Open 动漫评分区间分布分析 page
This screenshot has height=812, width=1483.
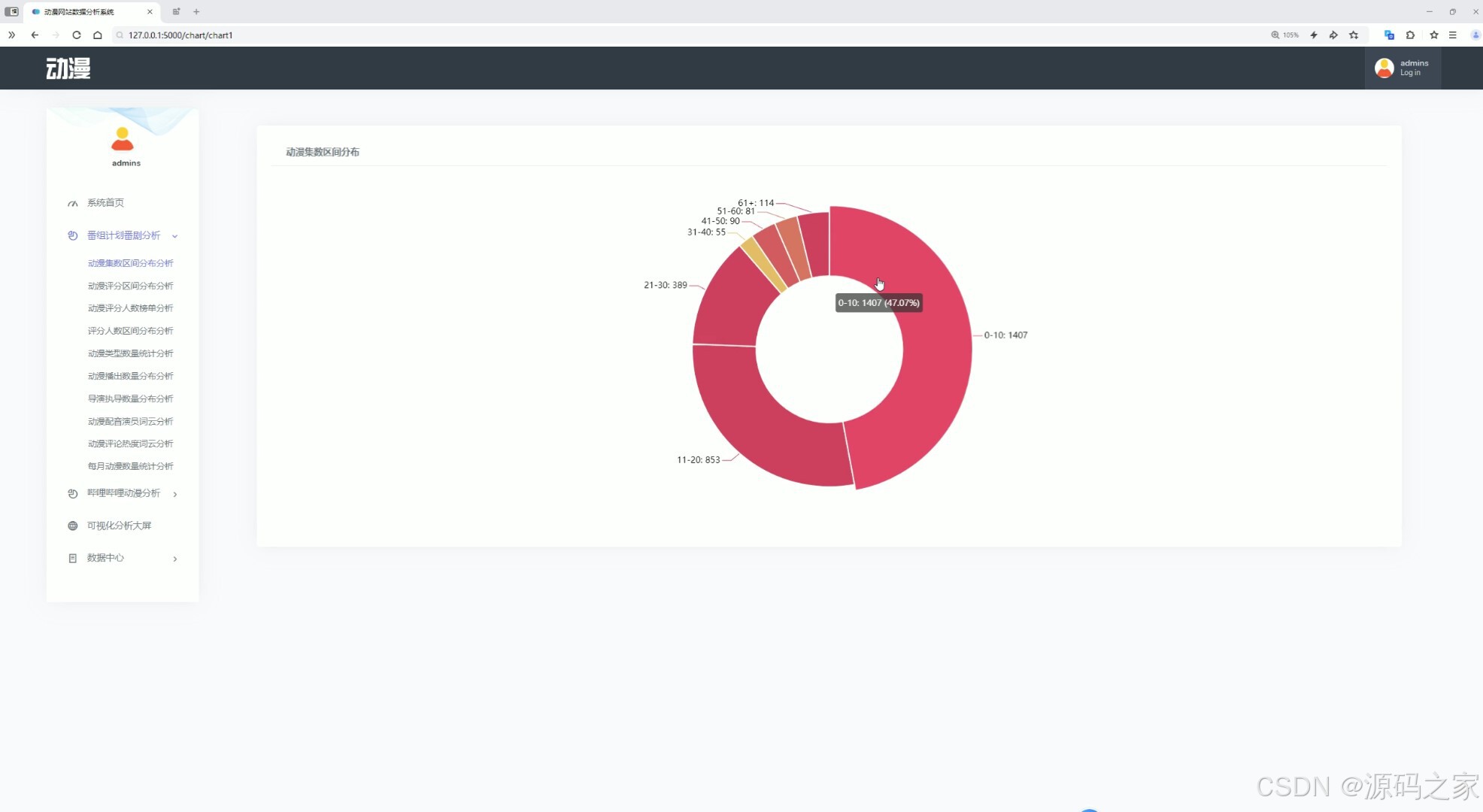pyautogui.click(x=130, y=286)
